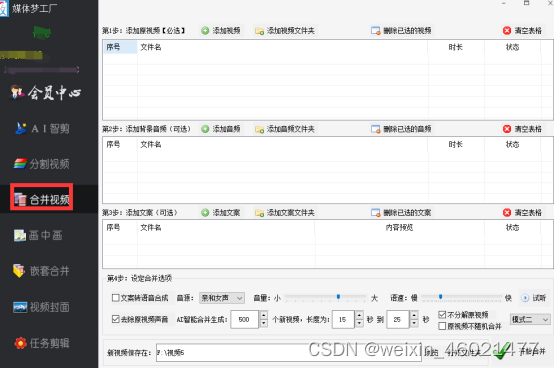Click the 音量 volume slider handle
Viewport: 554px width, 368px height.
tap(338, 297)
